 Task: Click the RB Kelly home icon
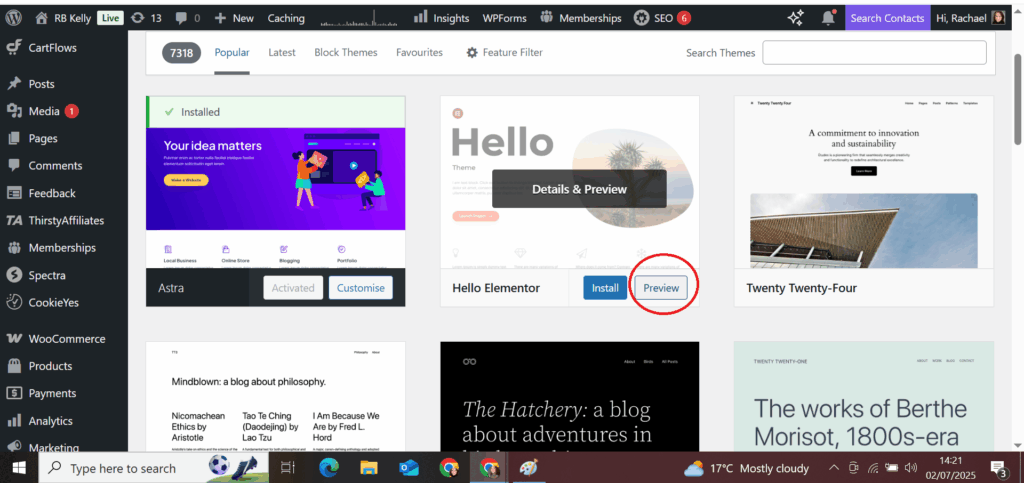click(x=42, y=18)
